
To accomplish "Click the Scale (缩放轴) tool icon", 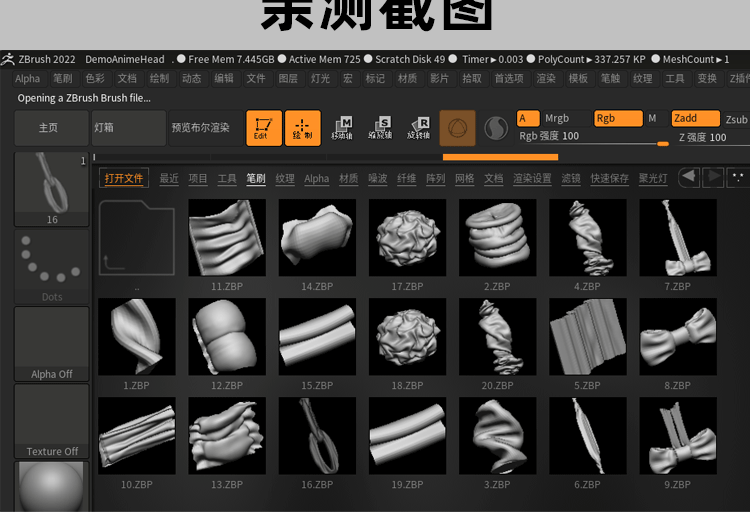I will pyautogui.click(x=380, y=128).
